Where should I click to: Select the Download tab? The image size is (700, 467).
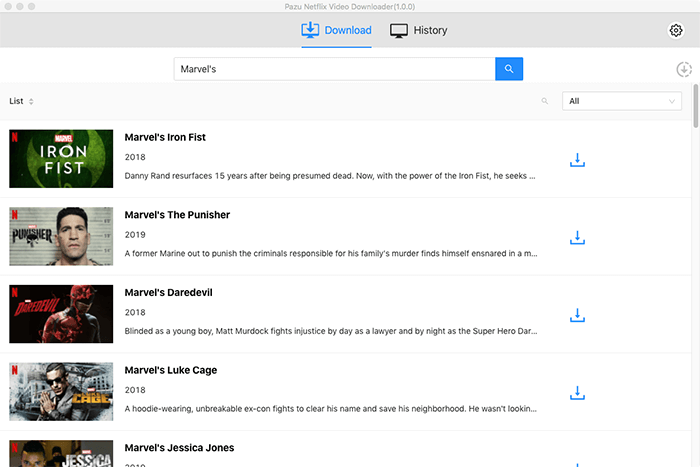[x=336, y=31]
